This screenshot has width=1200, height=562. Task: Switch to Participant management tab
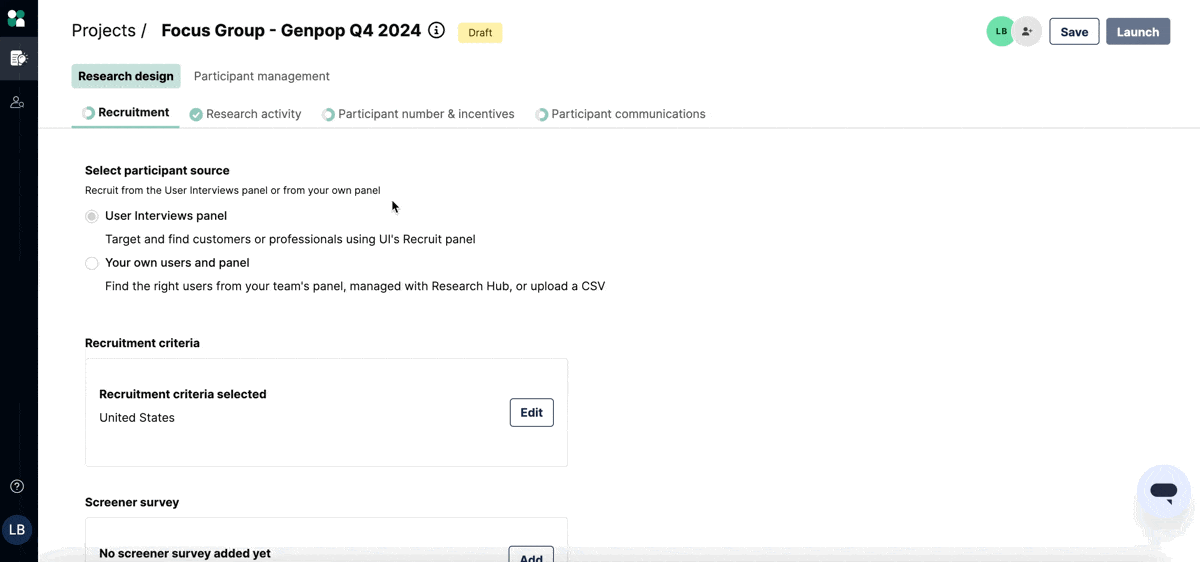[261, 76]
